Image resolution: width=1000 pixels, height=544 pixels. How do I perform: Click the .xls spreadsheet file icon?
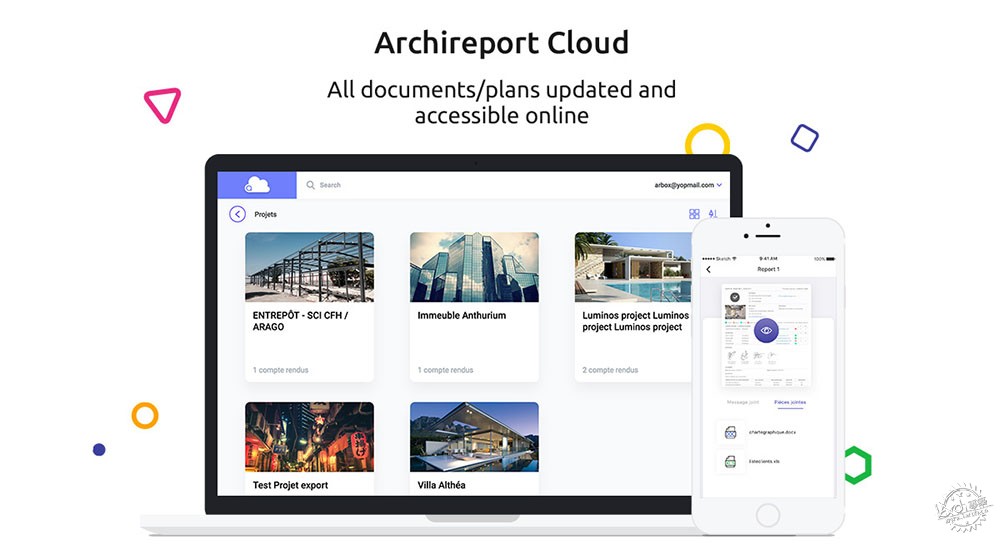tap(731, 461)
